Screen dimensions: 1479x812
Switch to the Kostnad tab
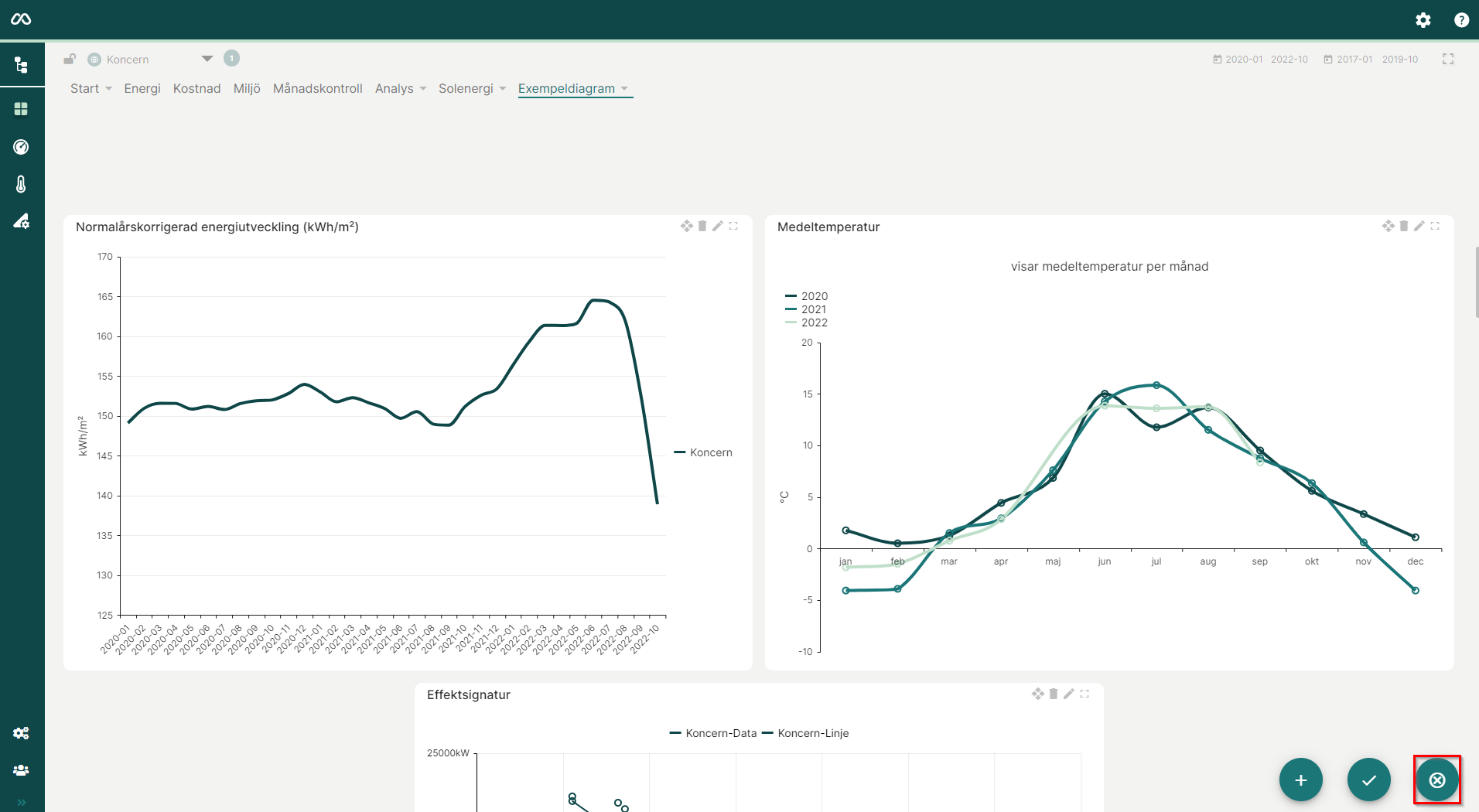click(197, 88)
